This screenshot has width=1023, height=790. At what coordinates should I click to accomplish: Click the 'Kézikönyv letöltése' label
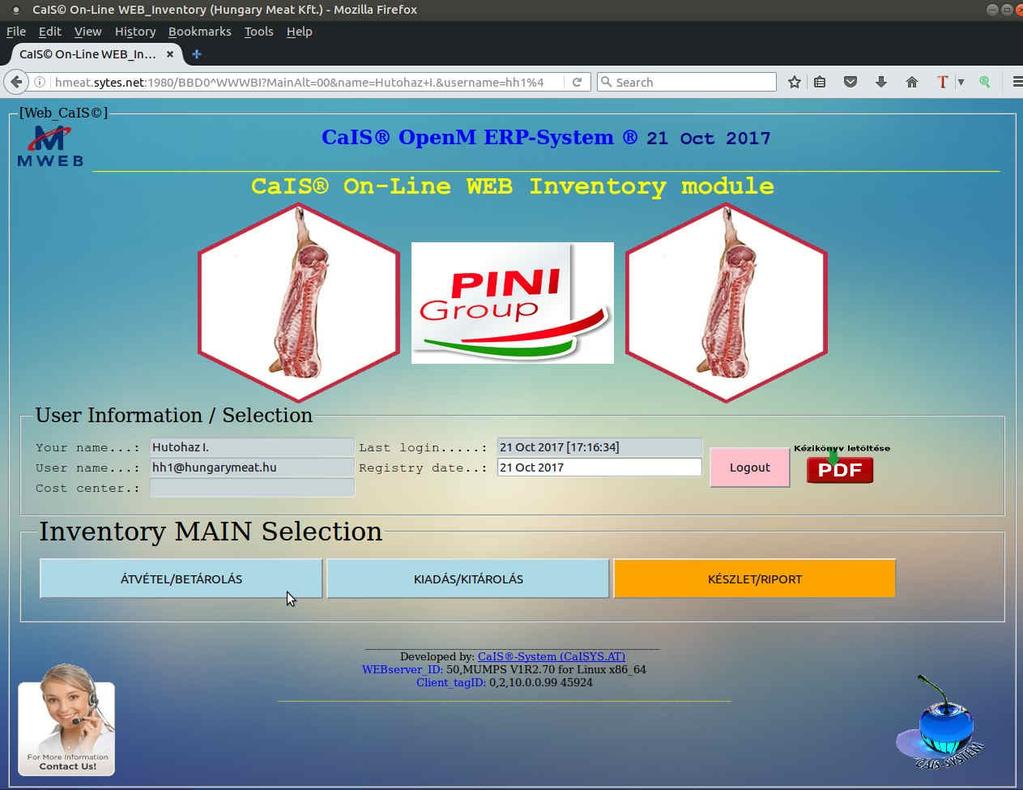842,448
